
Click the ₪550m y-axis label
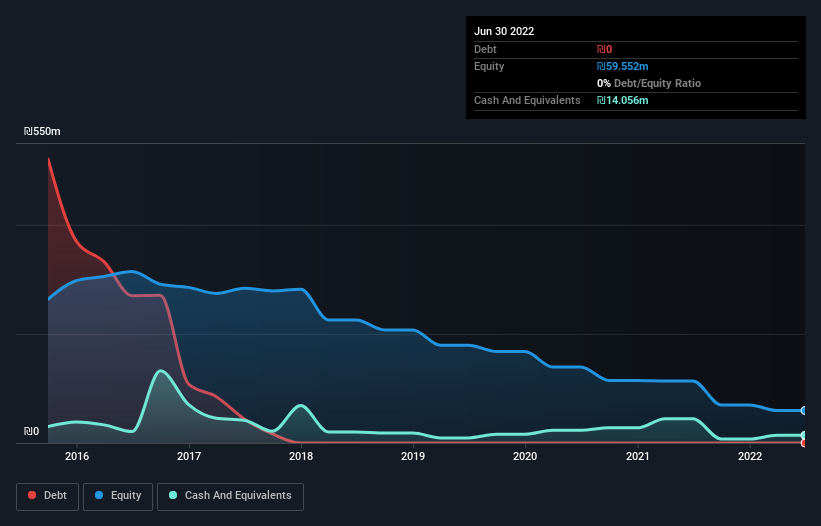coord(42,131)
